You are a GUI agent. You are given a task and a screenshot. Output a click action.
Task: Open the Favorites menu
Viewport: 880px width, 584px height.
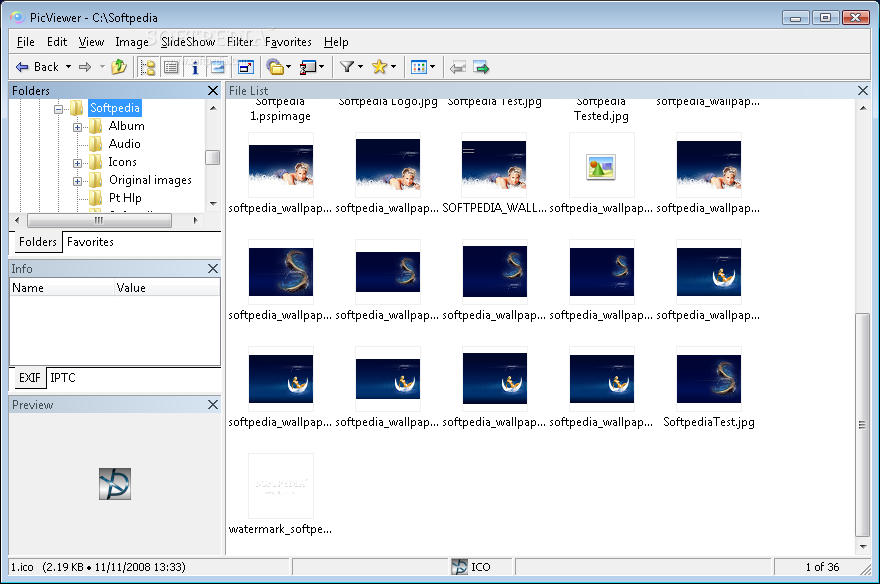point(288,42)
